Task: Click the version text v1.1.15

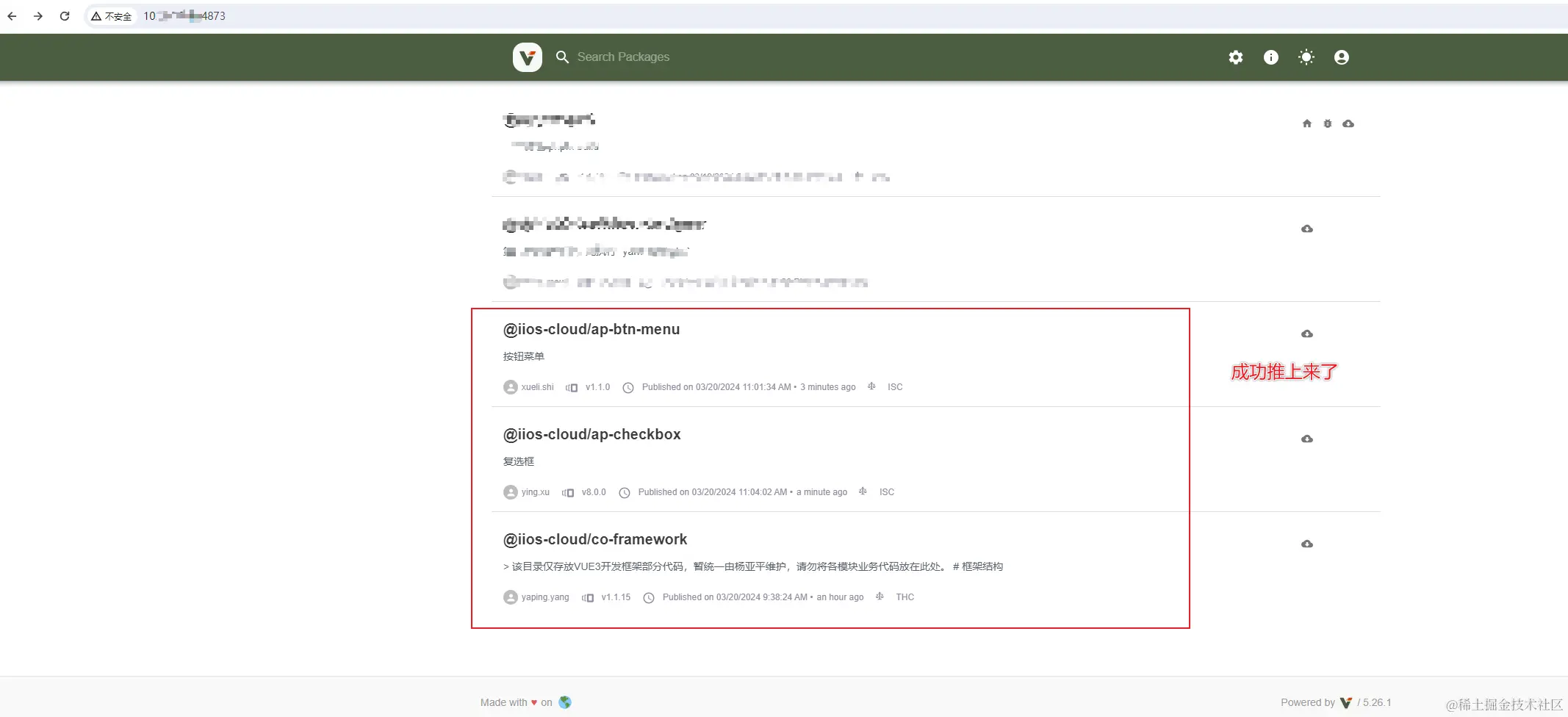Action: click(616, 597)
